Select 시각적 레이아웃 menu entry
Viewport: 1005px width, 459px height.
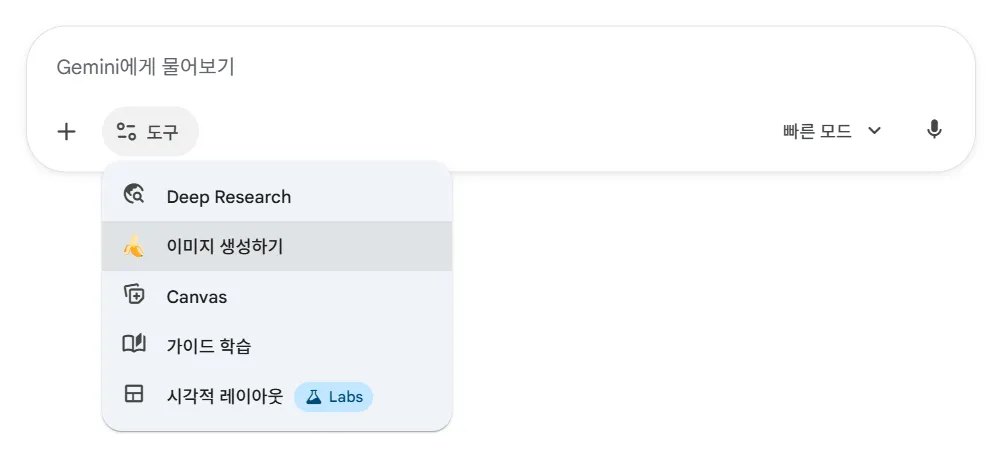click(x=224, y=397)
